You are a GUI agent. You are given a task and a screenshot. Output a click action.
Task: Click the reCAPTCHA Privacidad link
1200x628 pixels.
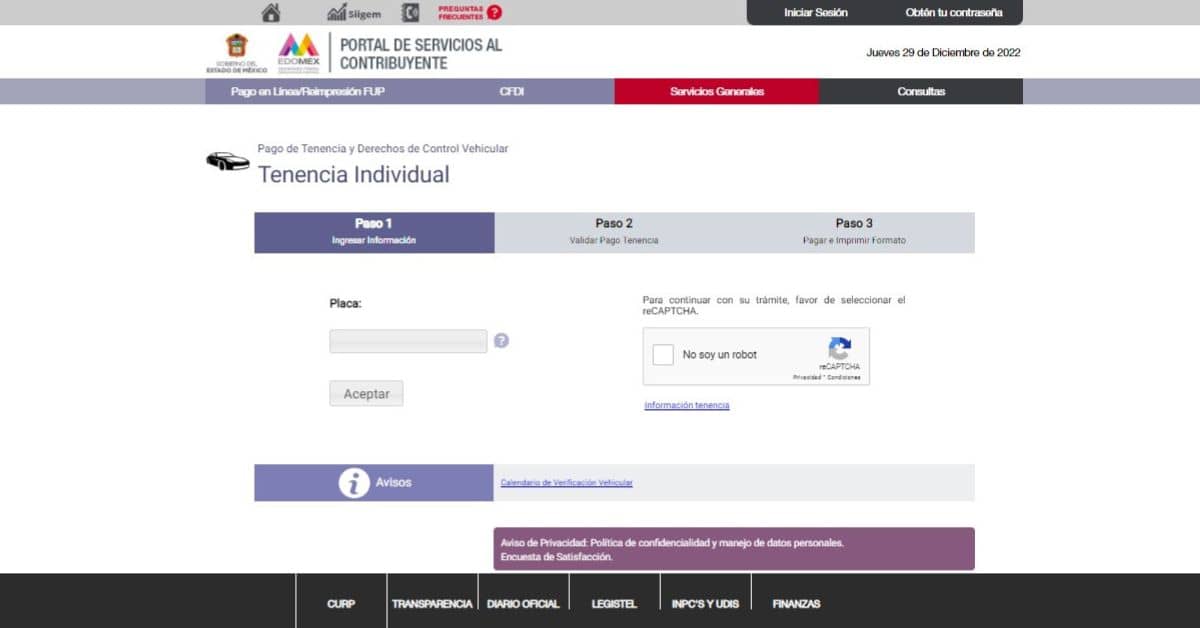[808, 377]
